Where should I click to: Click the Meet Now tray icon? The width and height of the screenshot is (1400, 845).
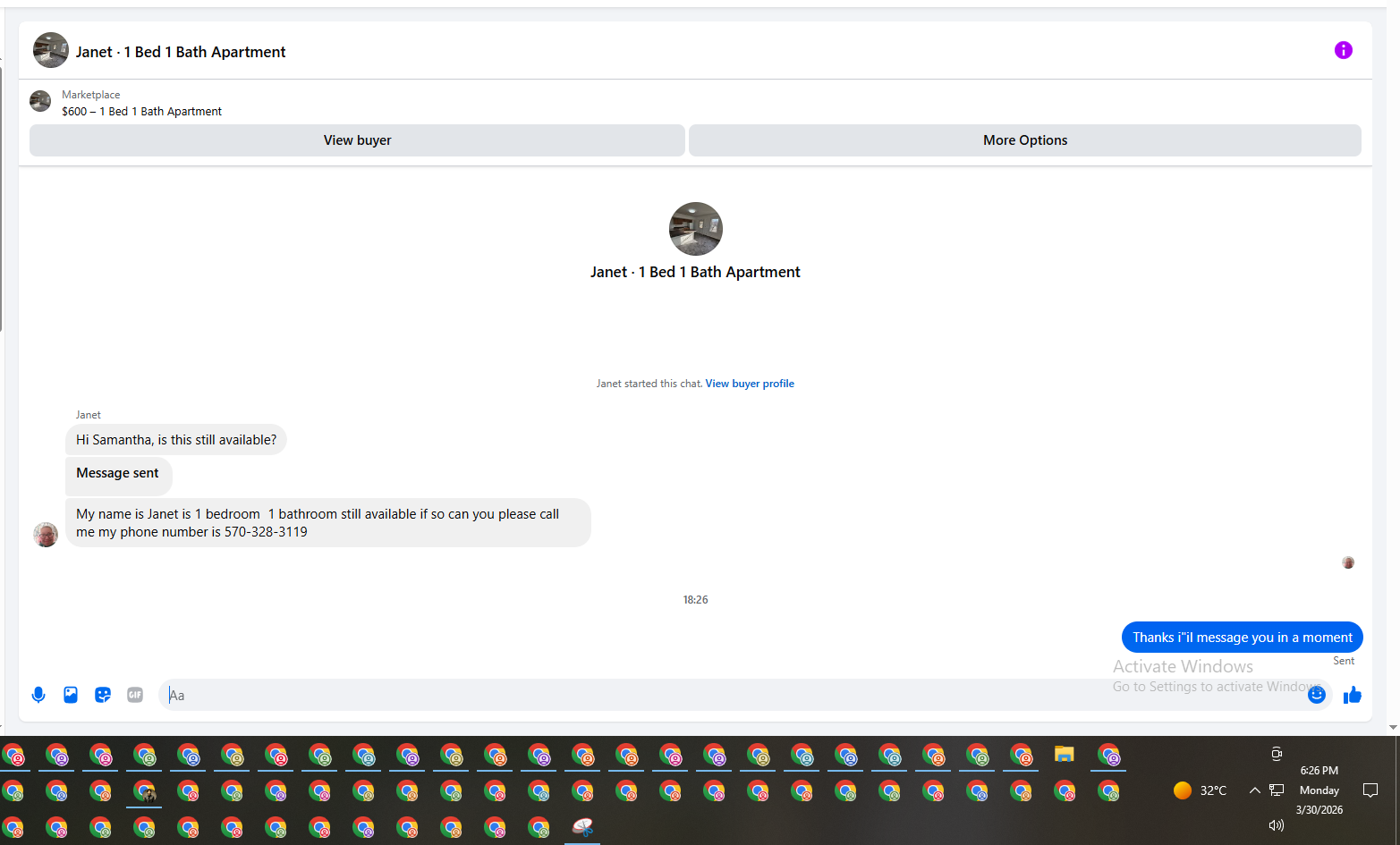click(x=1277, y=754)
